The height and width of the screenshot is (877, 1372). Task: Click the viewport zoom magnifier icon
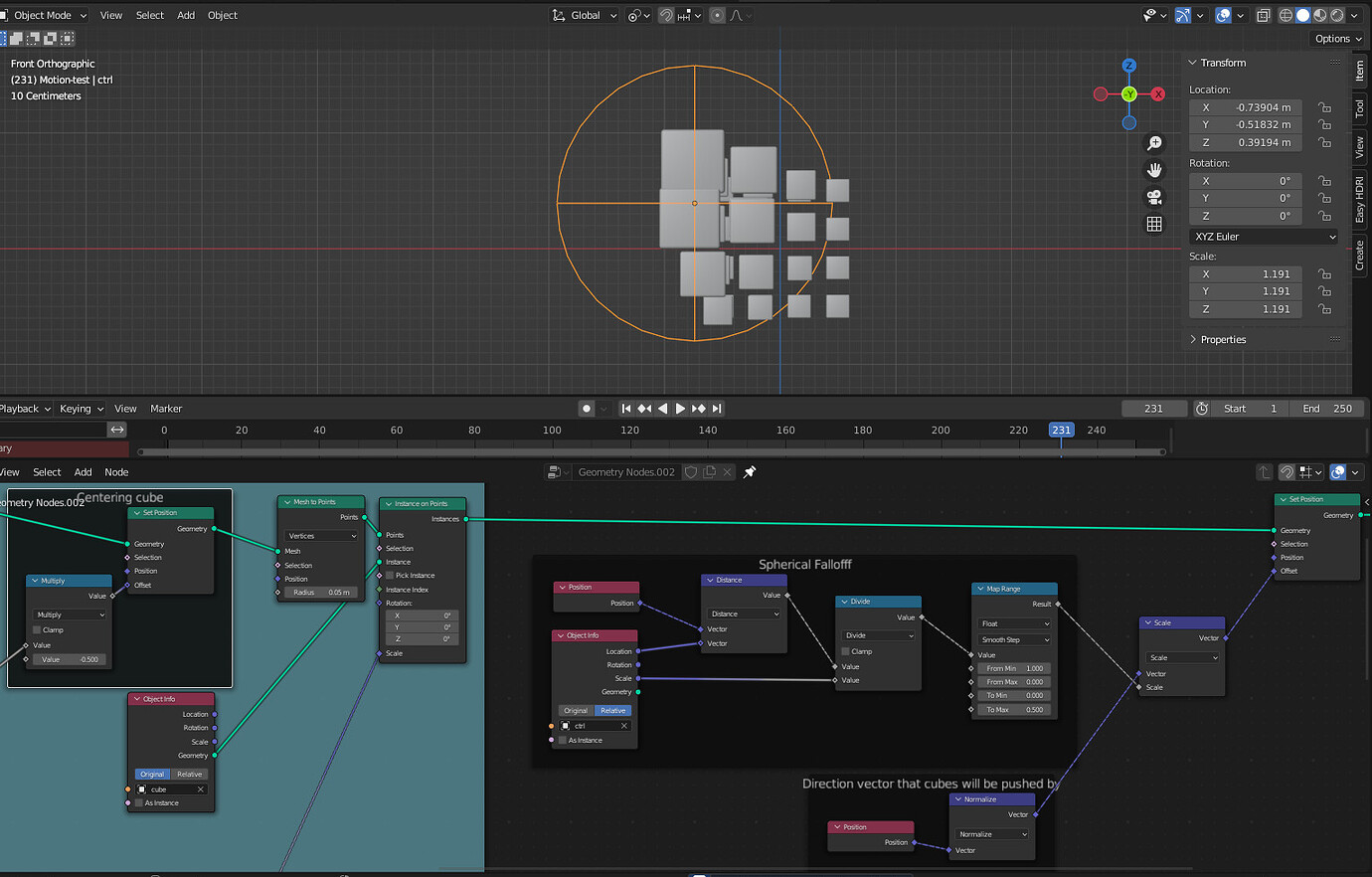click(x=1154, y=143)
